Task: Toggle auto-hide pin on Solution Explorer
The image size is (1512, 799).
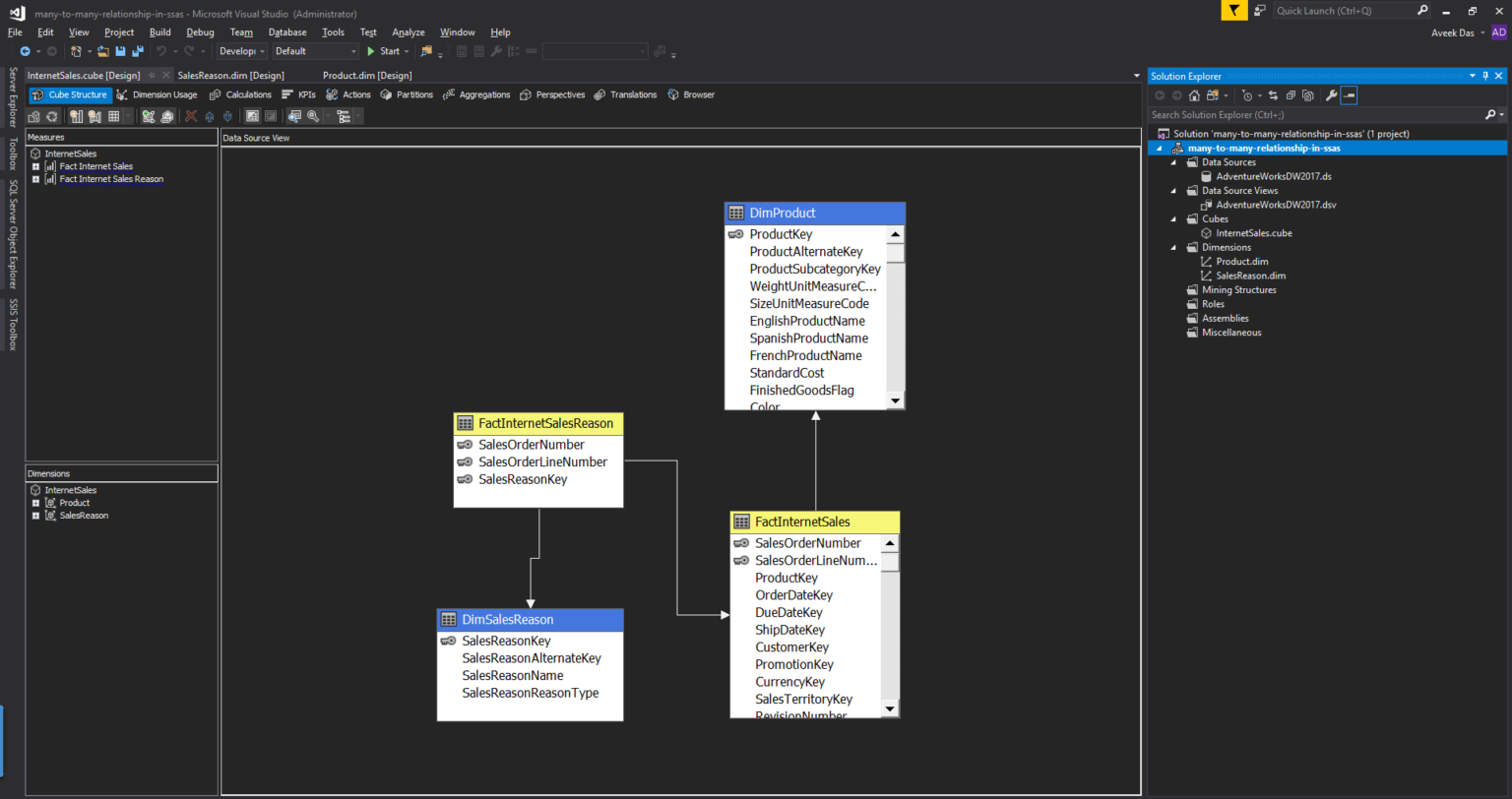Action: click(1486, 76)
